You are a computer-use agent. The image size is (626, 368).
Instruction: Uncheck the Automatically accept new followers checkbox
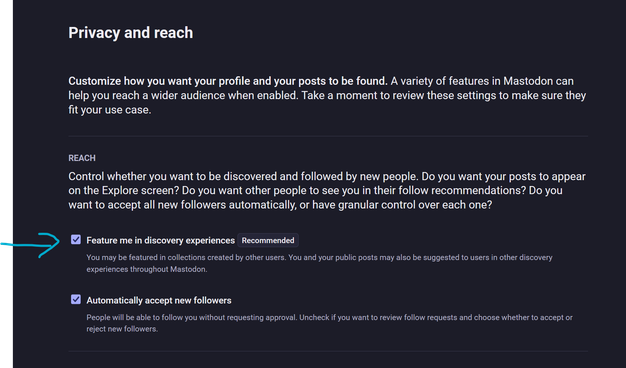(x=76, y=299)
